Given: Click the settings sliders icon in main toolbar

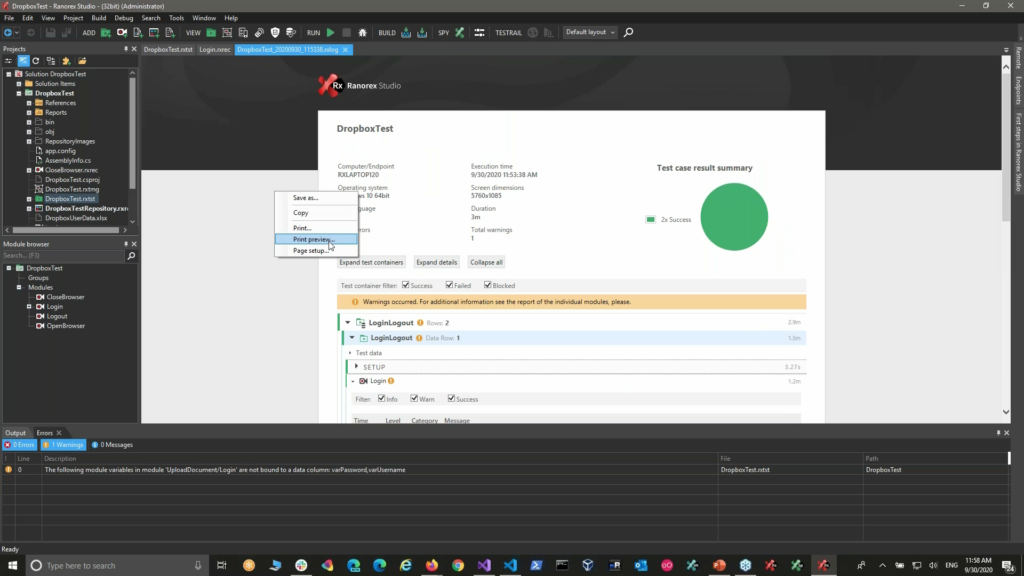Looking at the screenshot, I should pyautogui.click(x=479, y=32).
